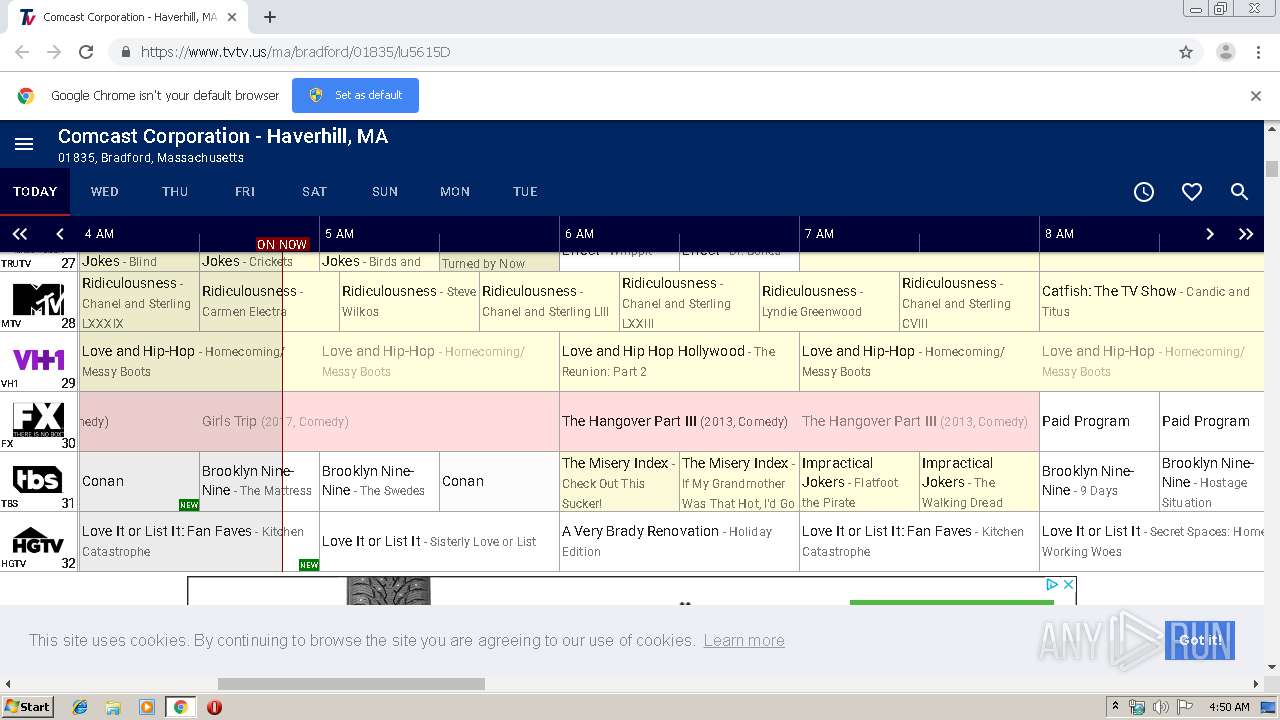The image size is (1280, 720).
Task: Switch to TUE tab
Action: [525, 192]
